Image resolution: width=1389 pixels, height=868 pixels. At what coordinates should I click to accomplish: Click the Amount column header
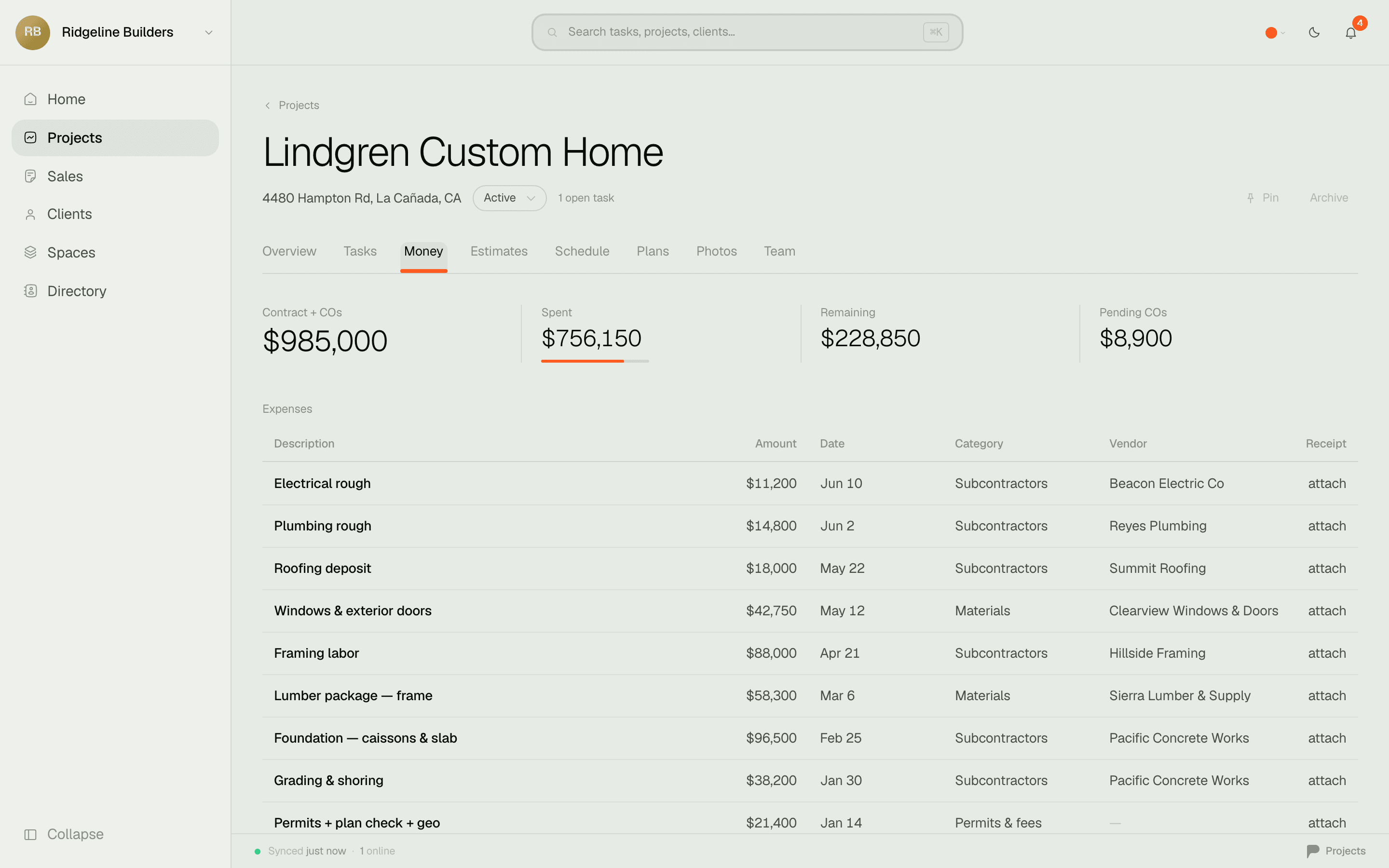tap(776, 444)
